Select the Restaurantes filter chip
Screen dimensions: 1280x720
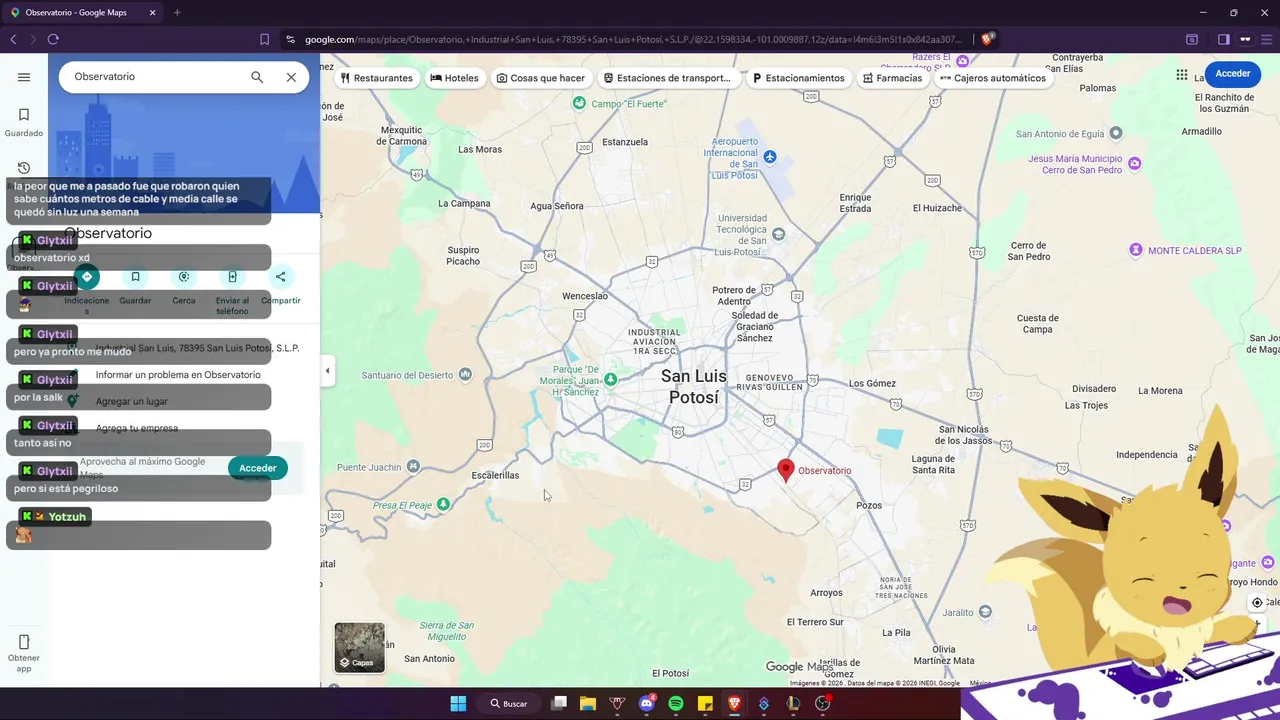pos(376,78)
